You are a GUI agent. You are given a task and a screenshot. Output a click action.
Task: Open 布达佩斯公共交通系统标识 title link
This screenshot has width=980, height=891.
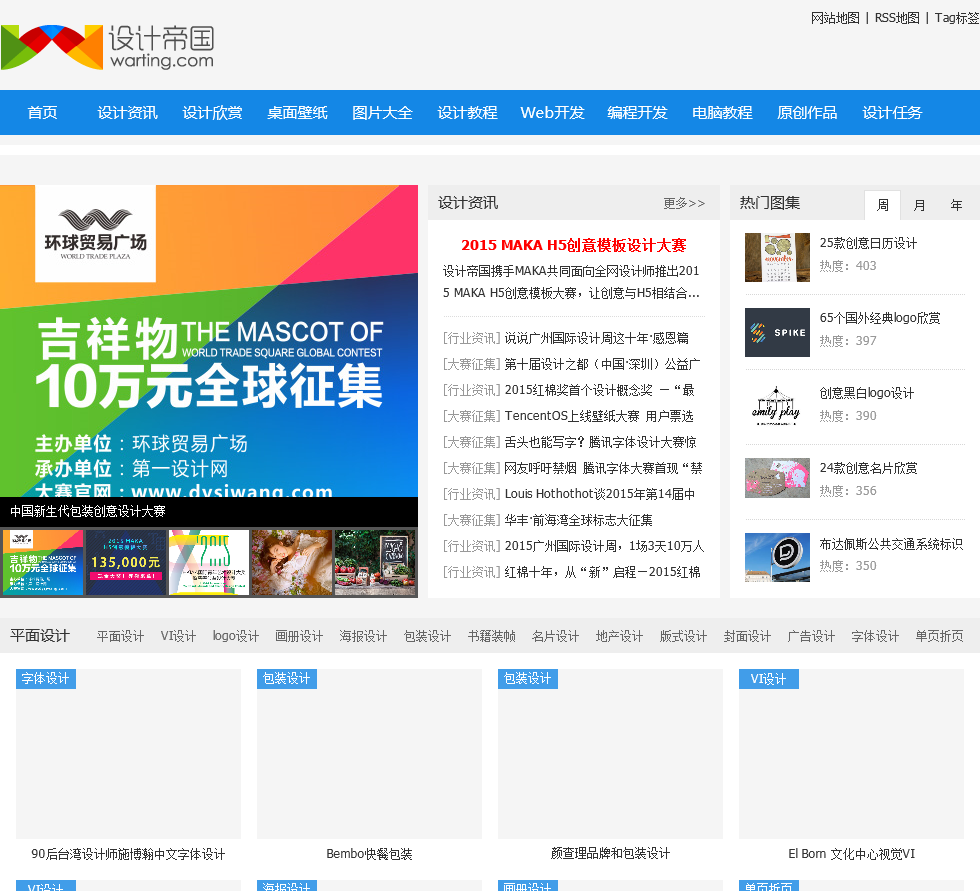(891, 544)
